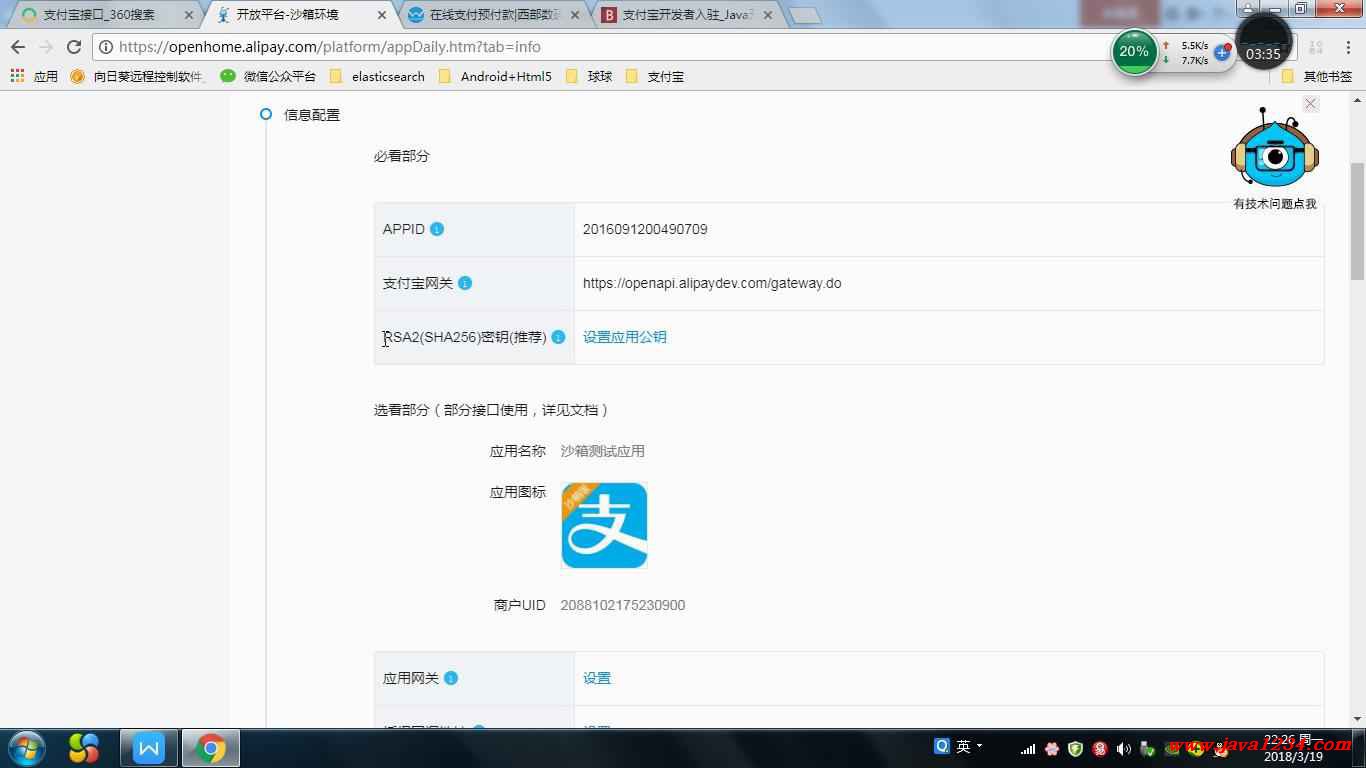
Task: Select the gateway URL openapi.alipaydev.com text
Action: click(712, 283)
